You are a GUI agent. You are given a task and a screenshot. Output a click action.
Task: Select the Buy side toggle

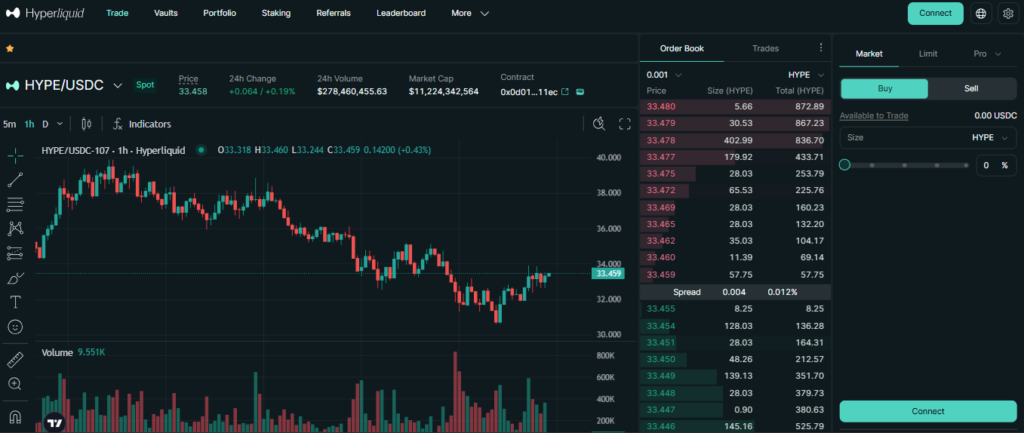884,88
